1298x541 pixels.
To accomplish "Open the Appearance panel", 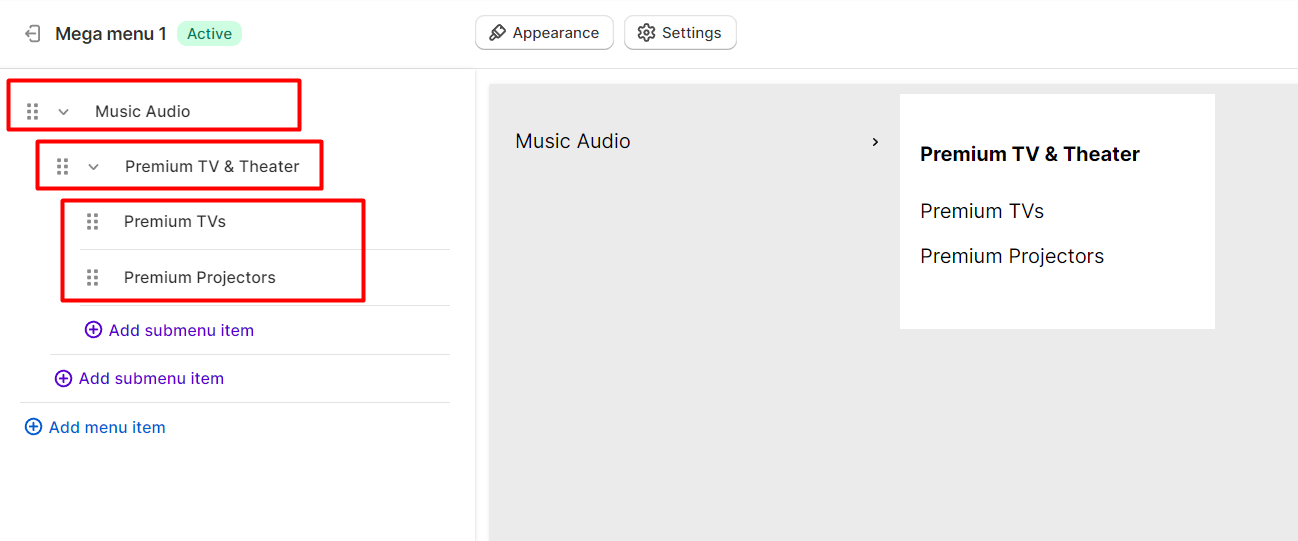I will [544, 33].
